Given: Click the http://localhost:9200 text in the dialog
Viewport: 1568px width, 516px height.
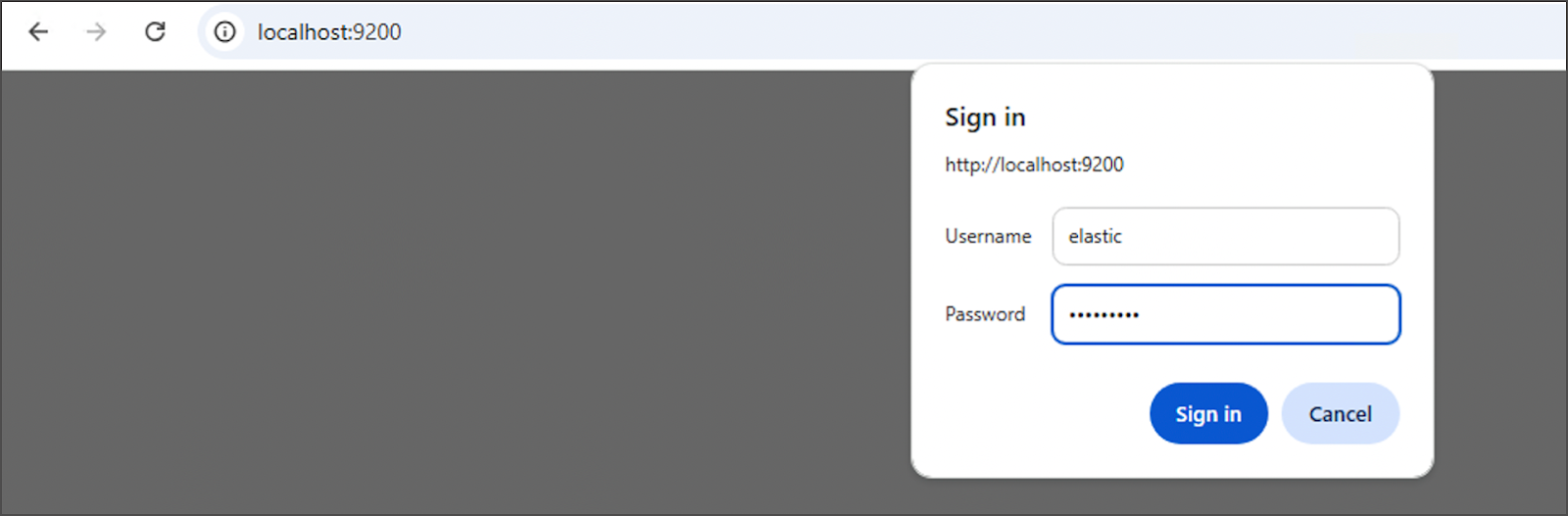Looking at the screenshot, I should point(1034,164).
